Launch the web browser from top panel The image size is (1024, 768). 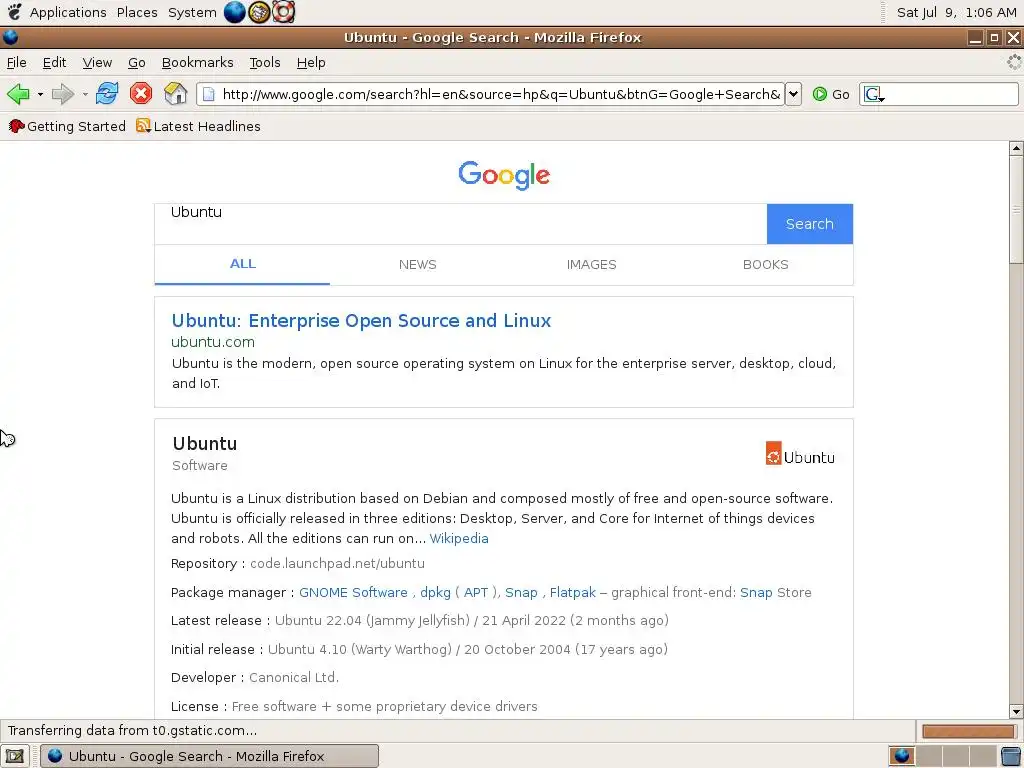pos(234,12)
